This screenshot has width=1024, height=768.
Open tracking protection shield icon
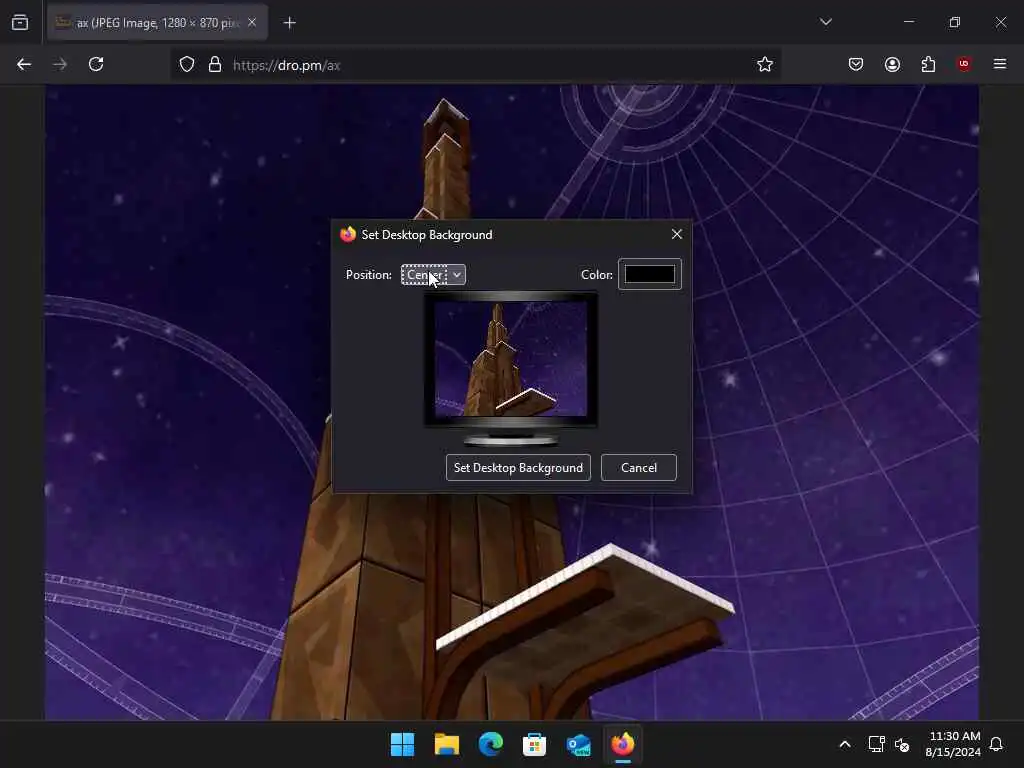[187, 65]
